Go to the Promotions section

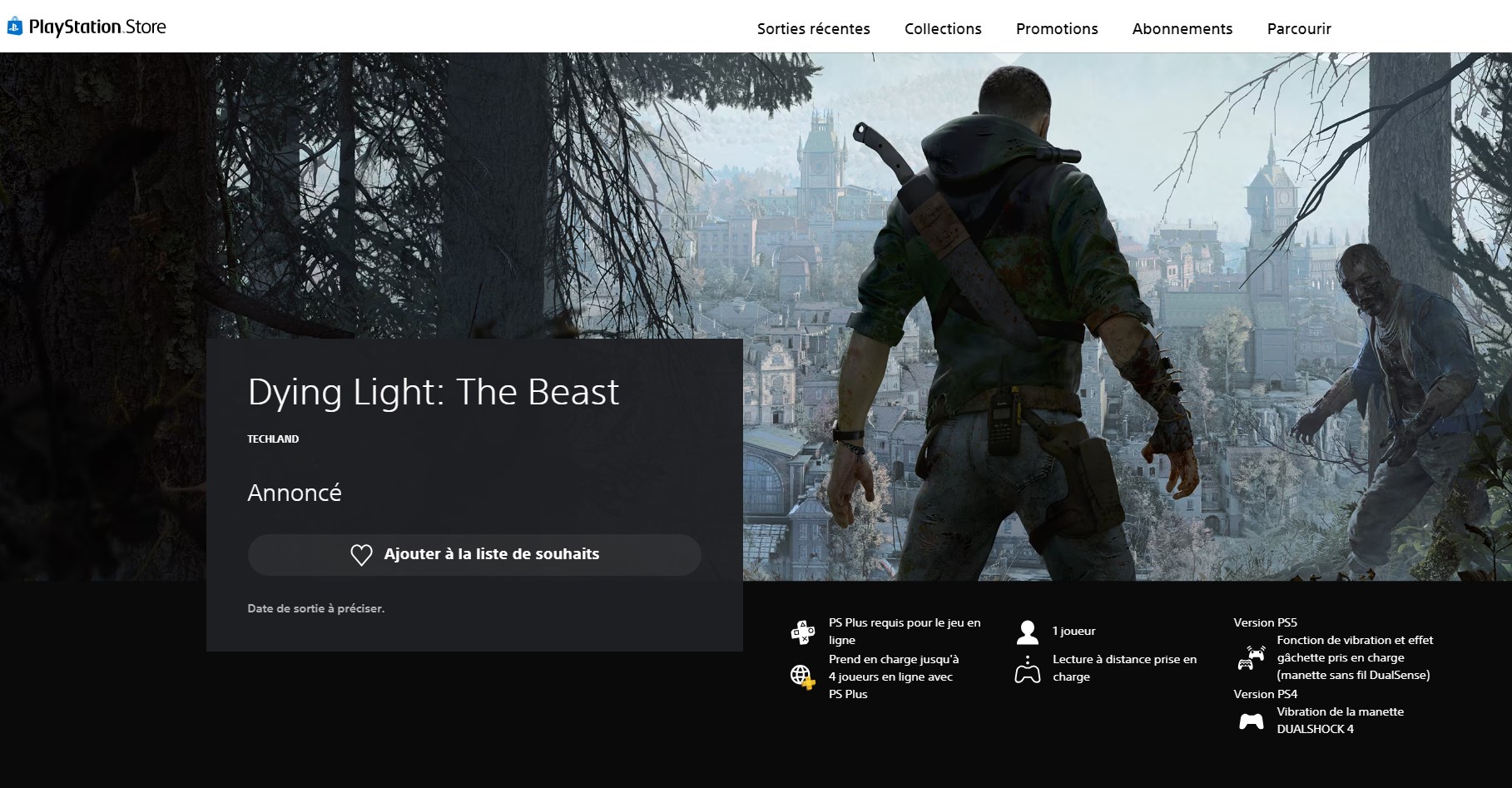click(x=1057, y=29)
